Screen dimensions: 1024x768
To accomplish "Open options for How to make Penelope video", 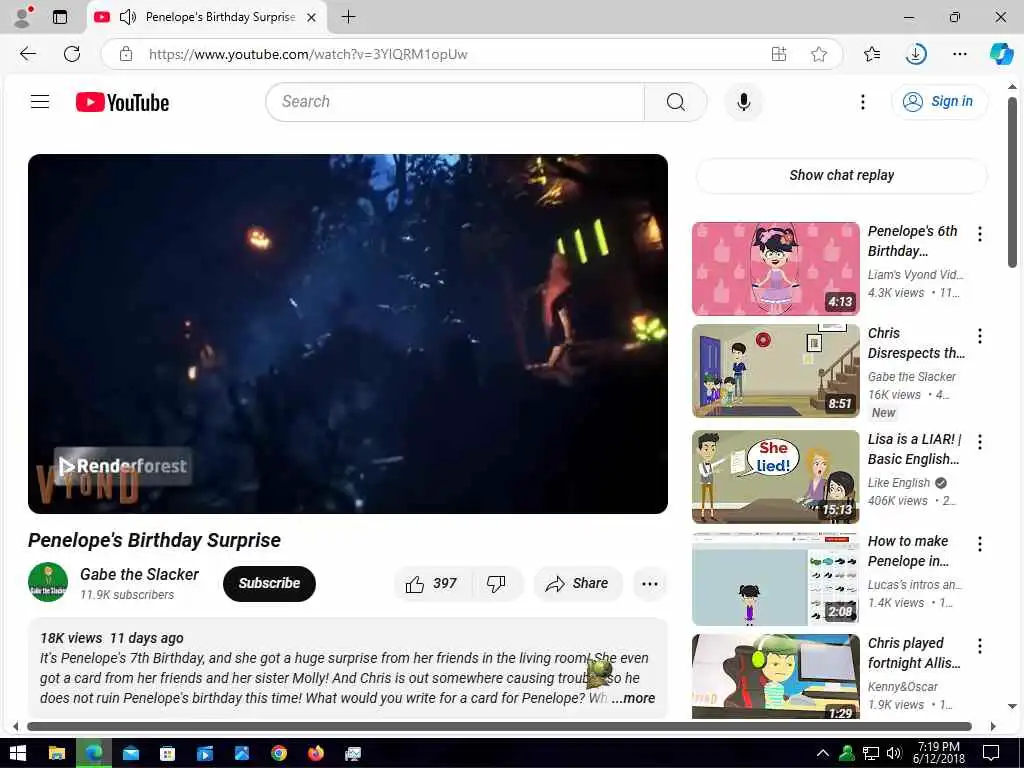I will coord(980,543).
